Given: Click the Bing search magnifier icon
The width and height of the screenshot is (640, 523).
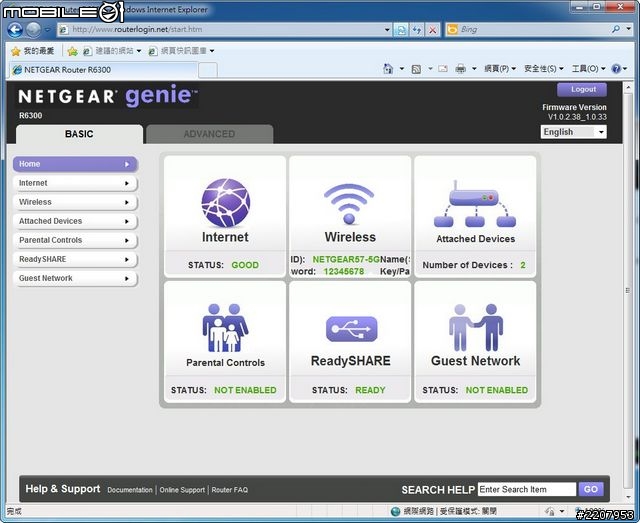Looking at the screenshot, I should pyautogui.click(x=616, y=29).
